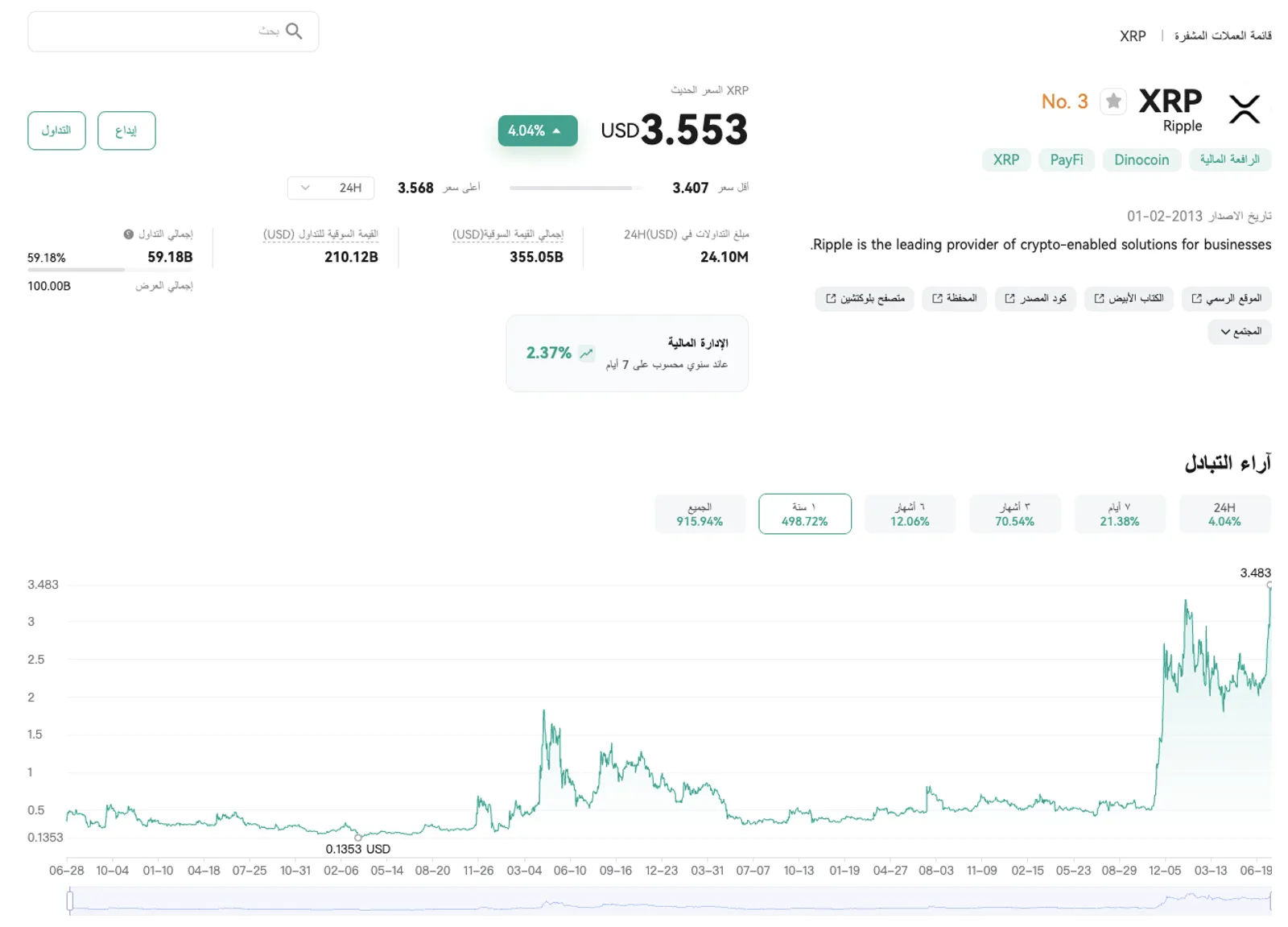
Task: Open the white paper link
Action: (x=1129, y=299)
